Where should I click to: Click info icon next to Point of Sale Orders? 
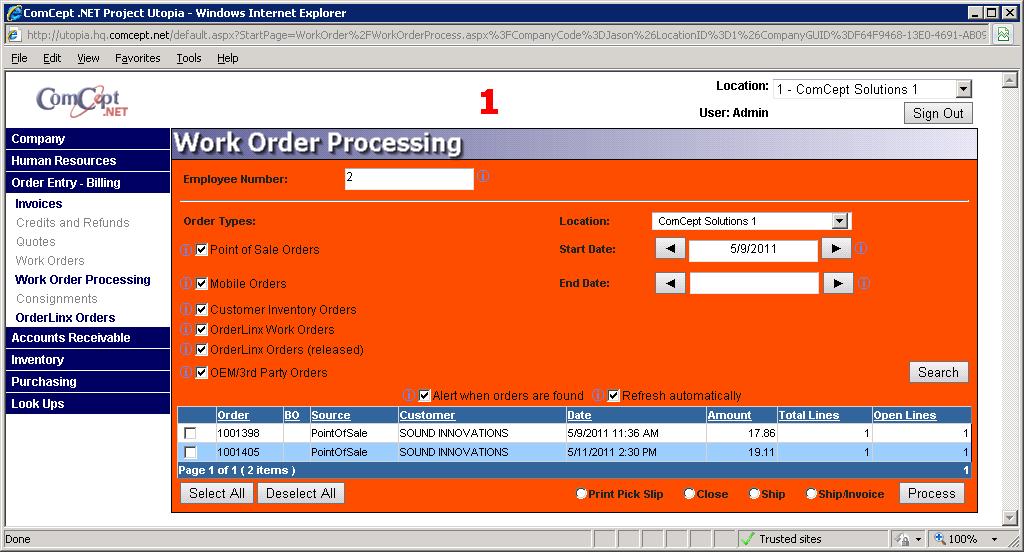(186, 250)
